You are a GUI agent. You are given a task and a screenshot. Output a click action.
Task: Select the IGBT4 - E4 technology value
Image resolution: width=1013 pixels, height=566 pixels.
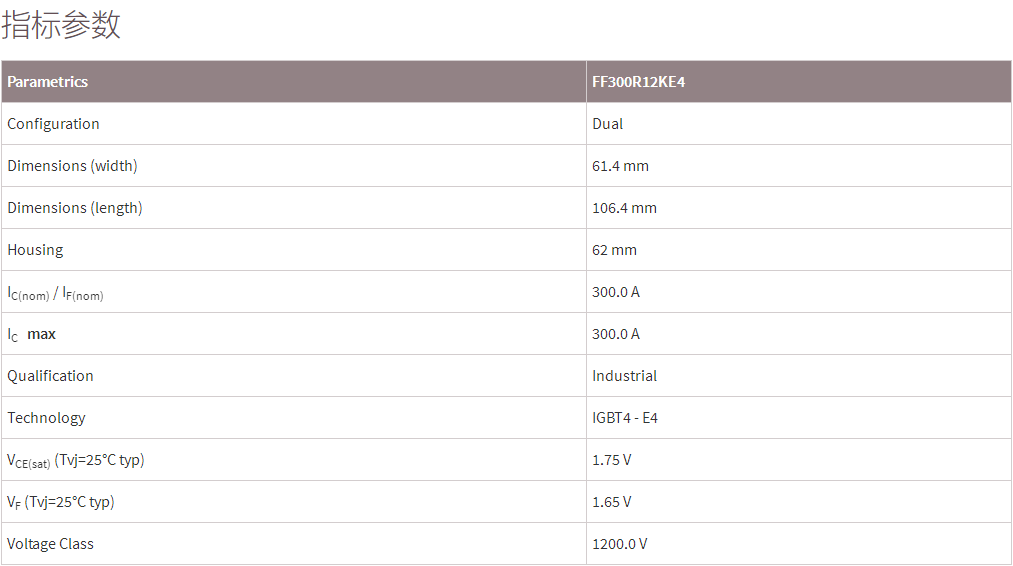point(625,418)
